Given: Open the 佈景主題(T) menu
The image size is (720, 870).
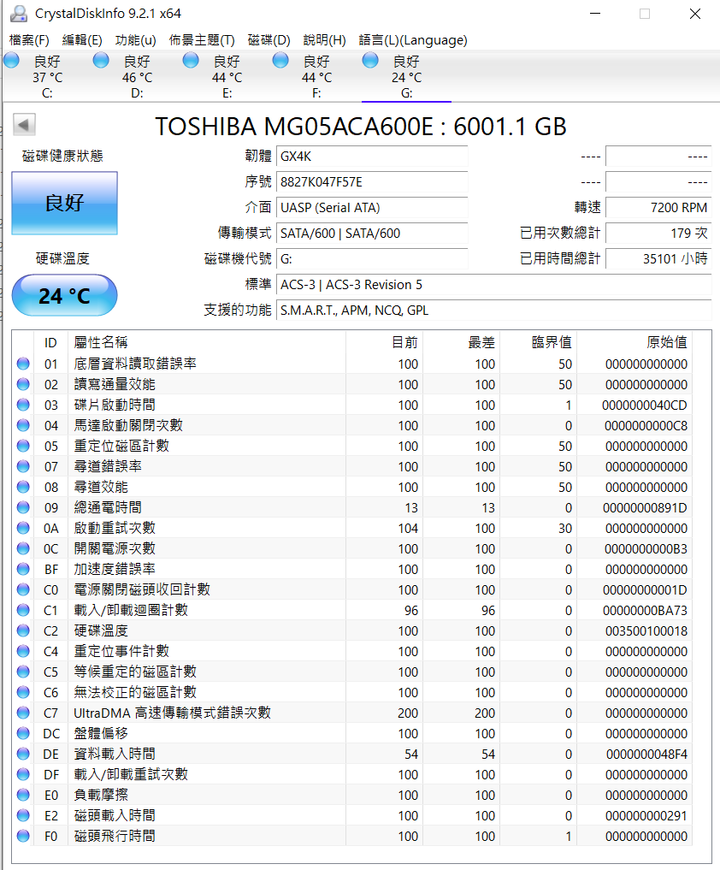Looking at the screenshot, I should (x=201, y=40).
